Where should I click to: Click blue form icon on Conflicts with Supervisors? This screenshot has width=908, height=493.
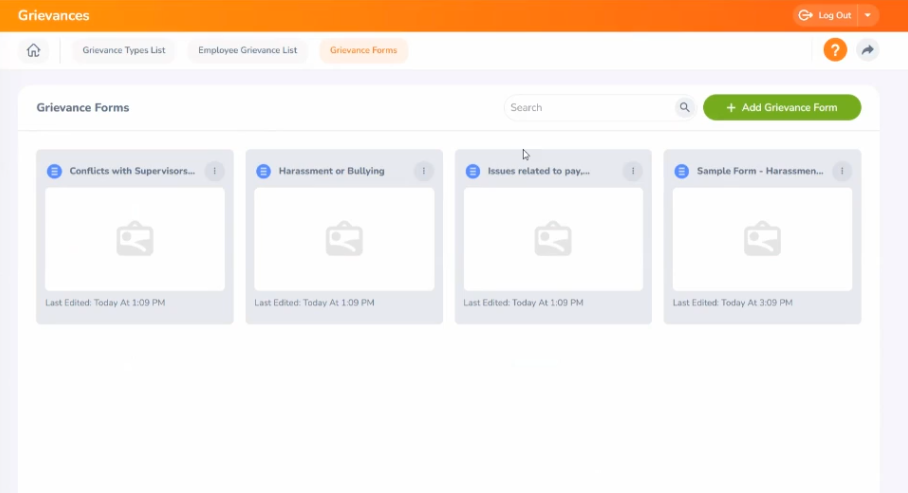click(x=54, y=171)
